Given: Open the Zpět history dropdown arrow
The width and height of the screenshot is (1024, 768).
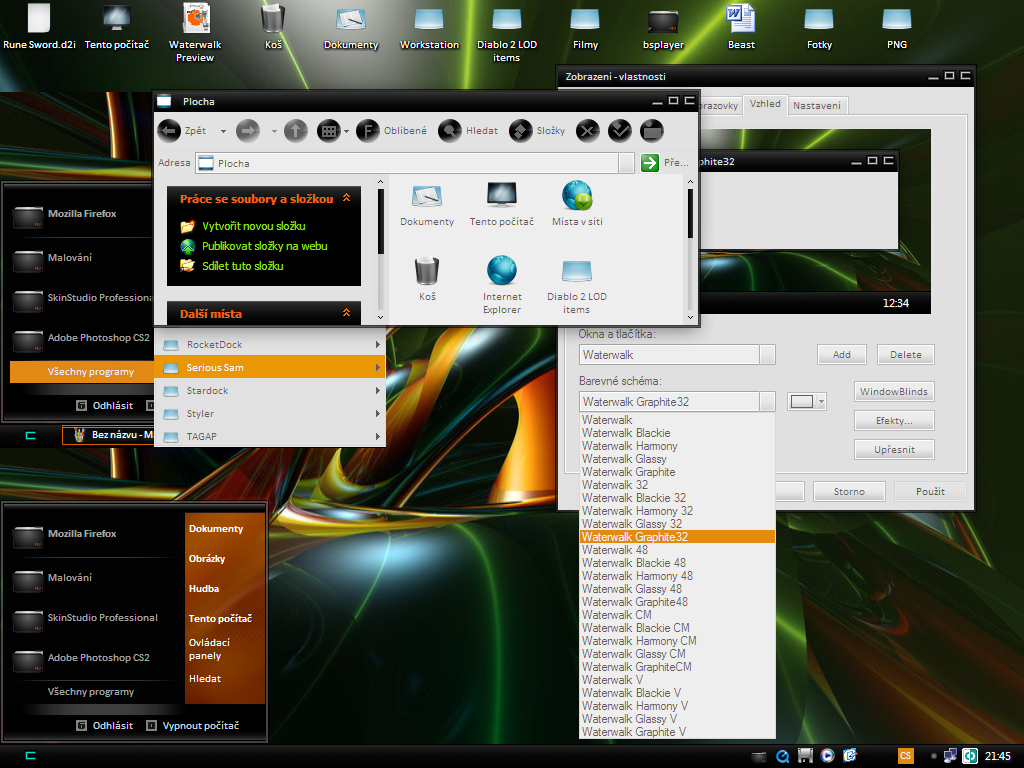Looking at the screenshot, I should click(x=223, y=131).
